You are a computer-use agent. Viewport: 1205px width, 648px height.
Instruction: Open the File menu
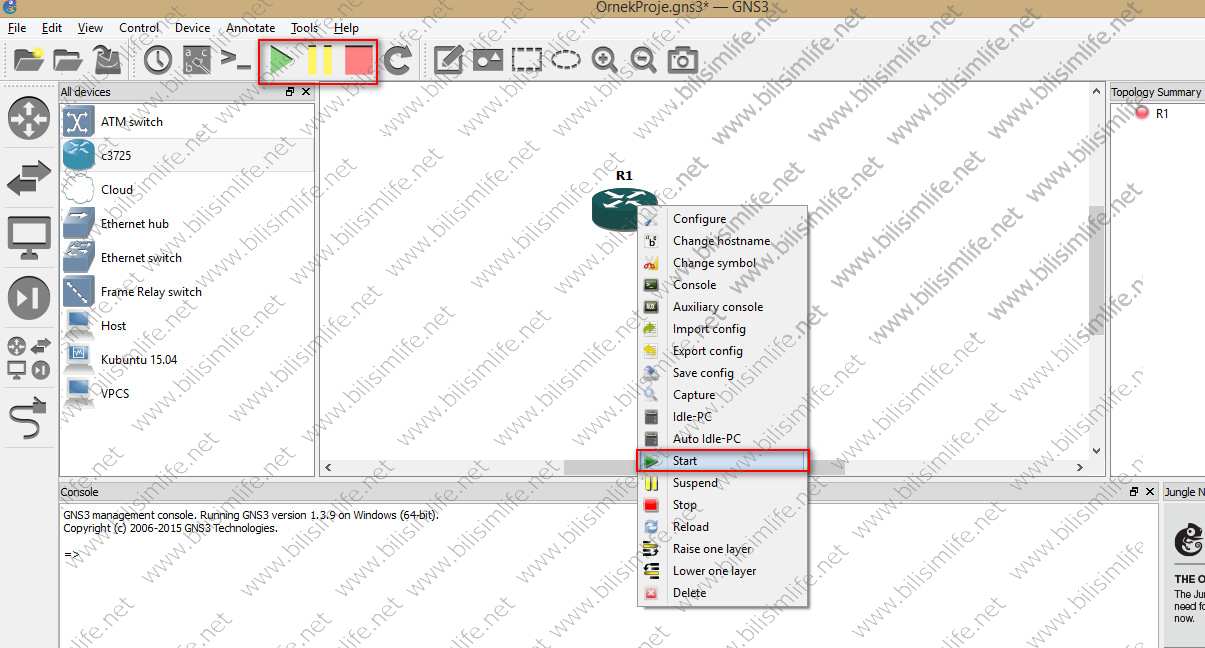click(17, 28)
